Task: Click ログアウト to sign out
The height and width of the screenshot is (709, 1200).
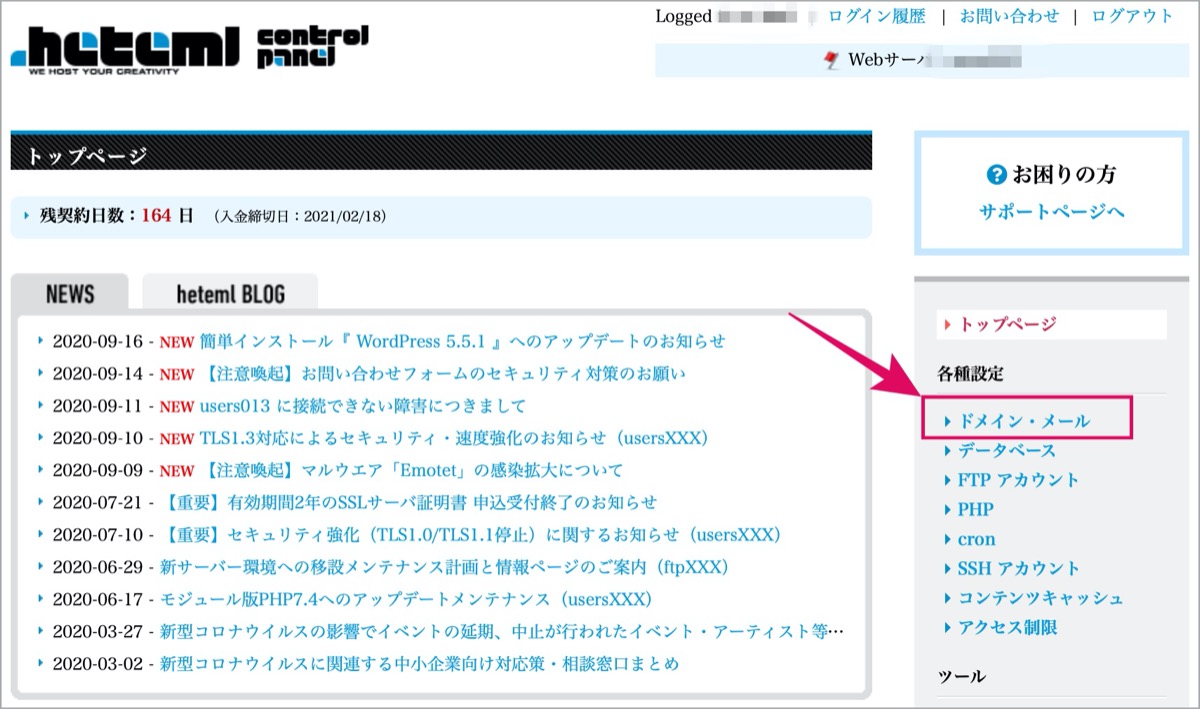Action: pos(1133,16)
